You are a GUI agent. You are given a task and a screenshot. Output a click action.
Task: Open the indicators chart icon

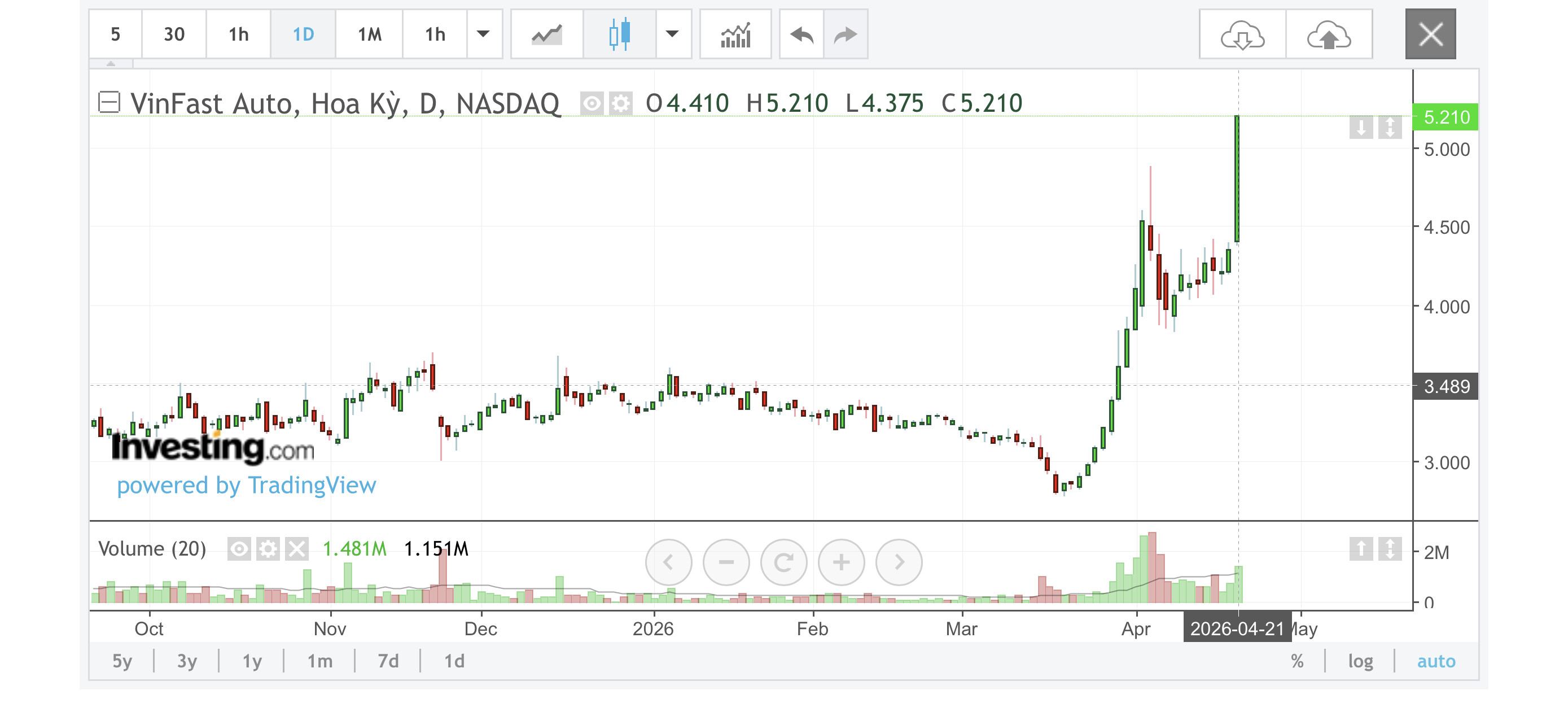click(735, 34)
